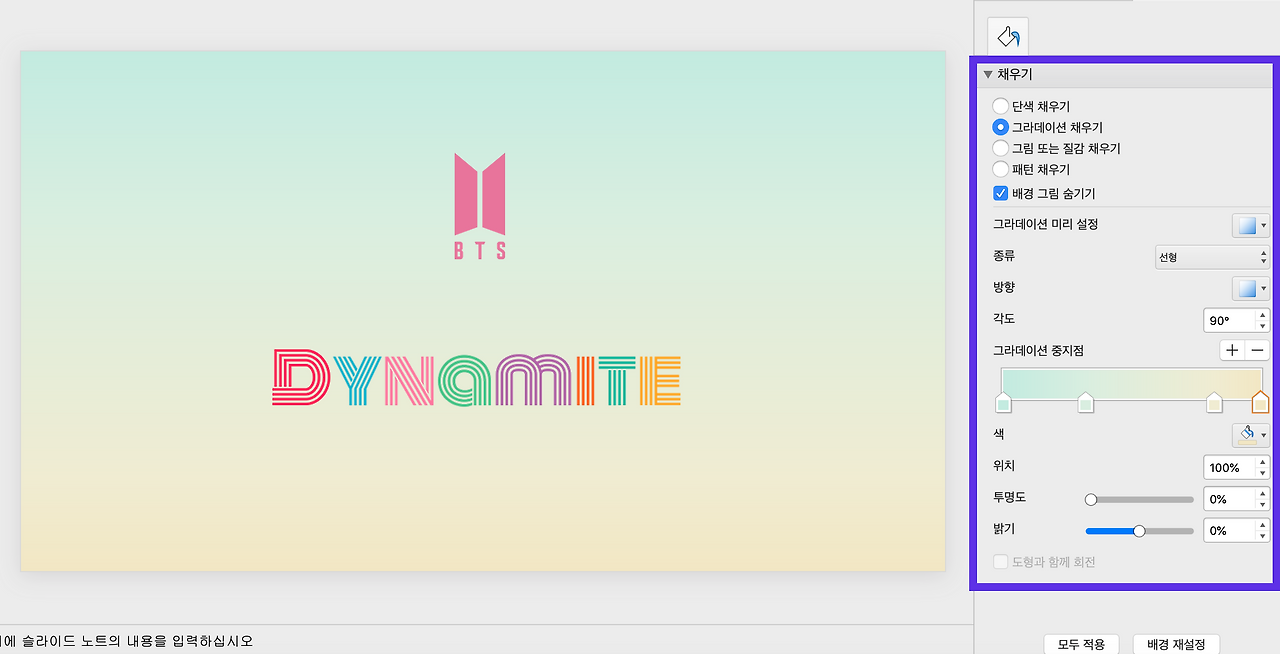Add a gradient stop with plus button
1280x654 pixels.
pos(1232,350)
